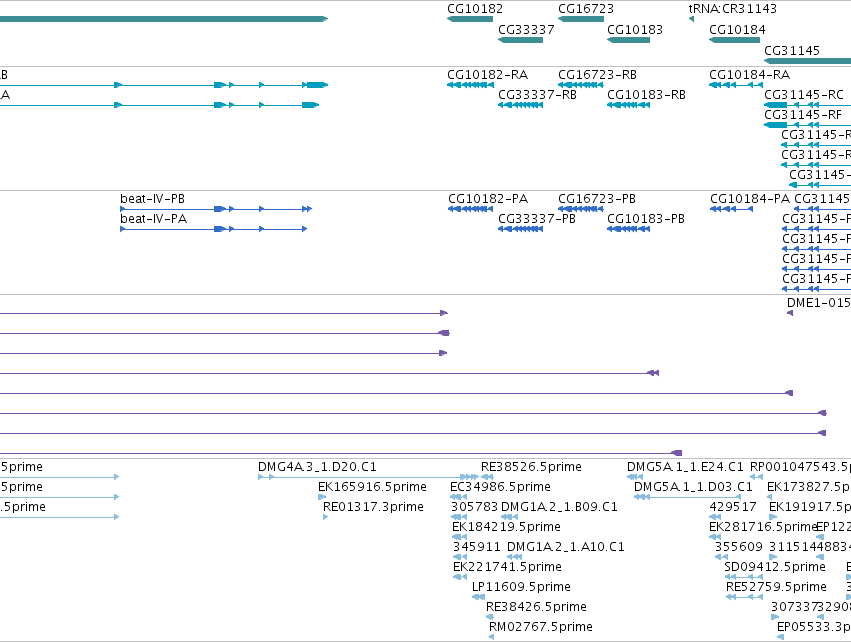This screenshot has height=642, width=851.
Task: Click the beat-IV-PA protein label
Action: [154, 219]
